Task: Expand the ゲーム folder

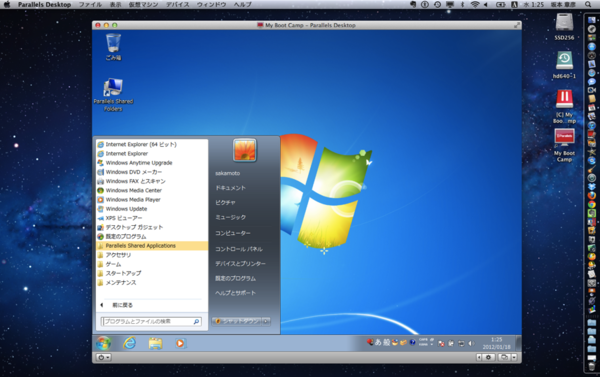Action: 152,264
